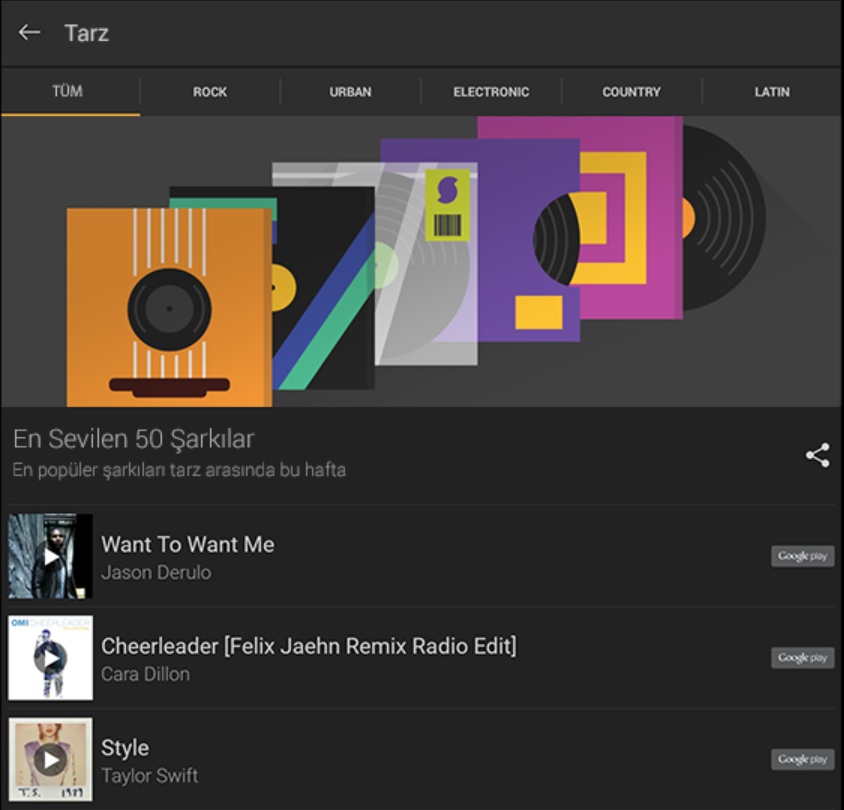Play Style by Taylor Swift
Viewport: 844px width, 810px height.
click(50, 760)
